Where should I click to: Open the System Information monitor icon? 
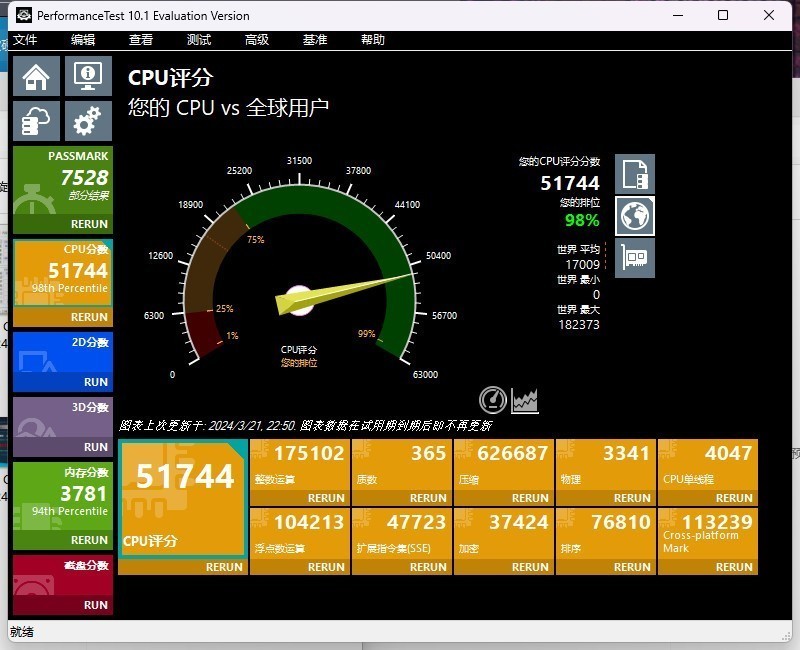point(88,76)
